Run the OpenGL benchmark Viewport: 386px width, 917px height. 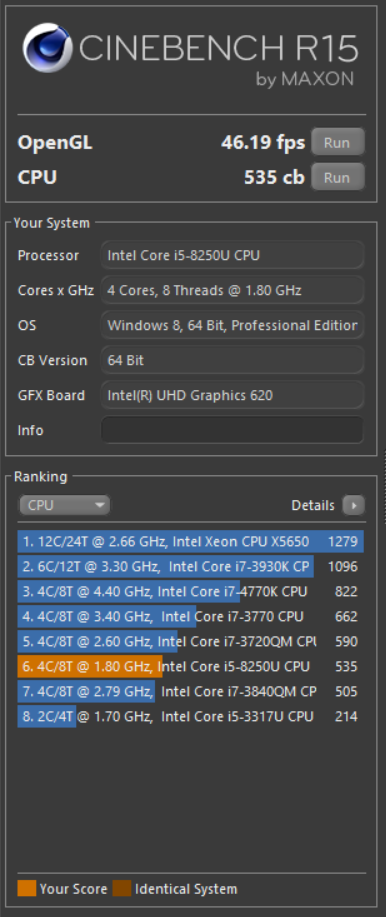pyautogui.click(x=337, y=143)
